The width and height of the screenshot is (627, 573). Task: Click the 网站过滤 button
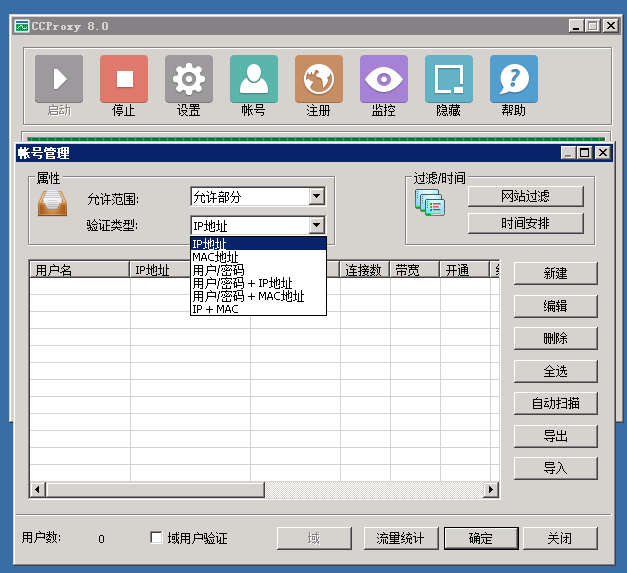click(x=525, y=196)
